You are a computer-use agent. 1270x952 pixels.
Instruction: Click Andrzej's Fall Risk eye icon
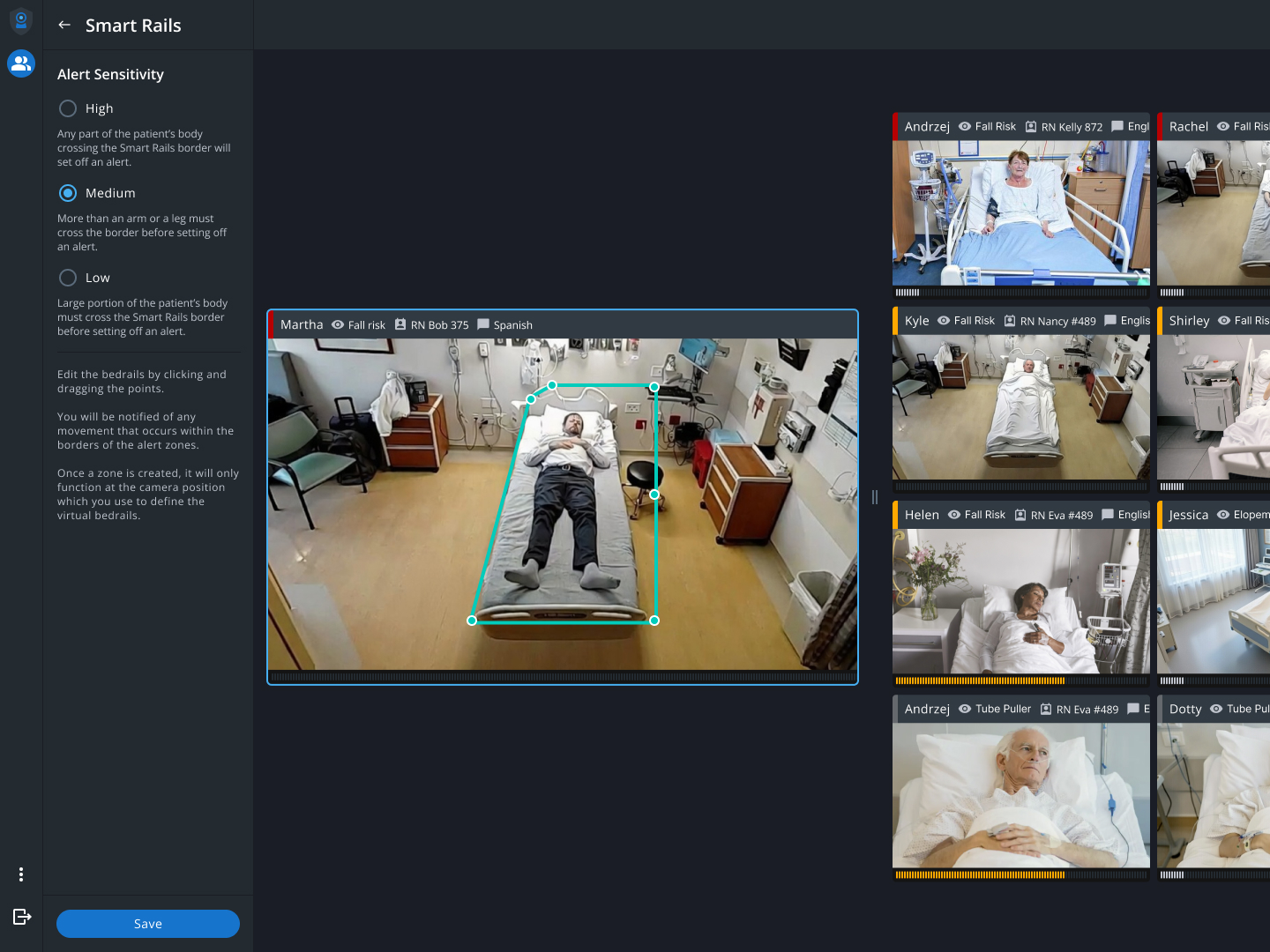965,126
